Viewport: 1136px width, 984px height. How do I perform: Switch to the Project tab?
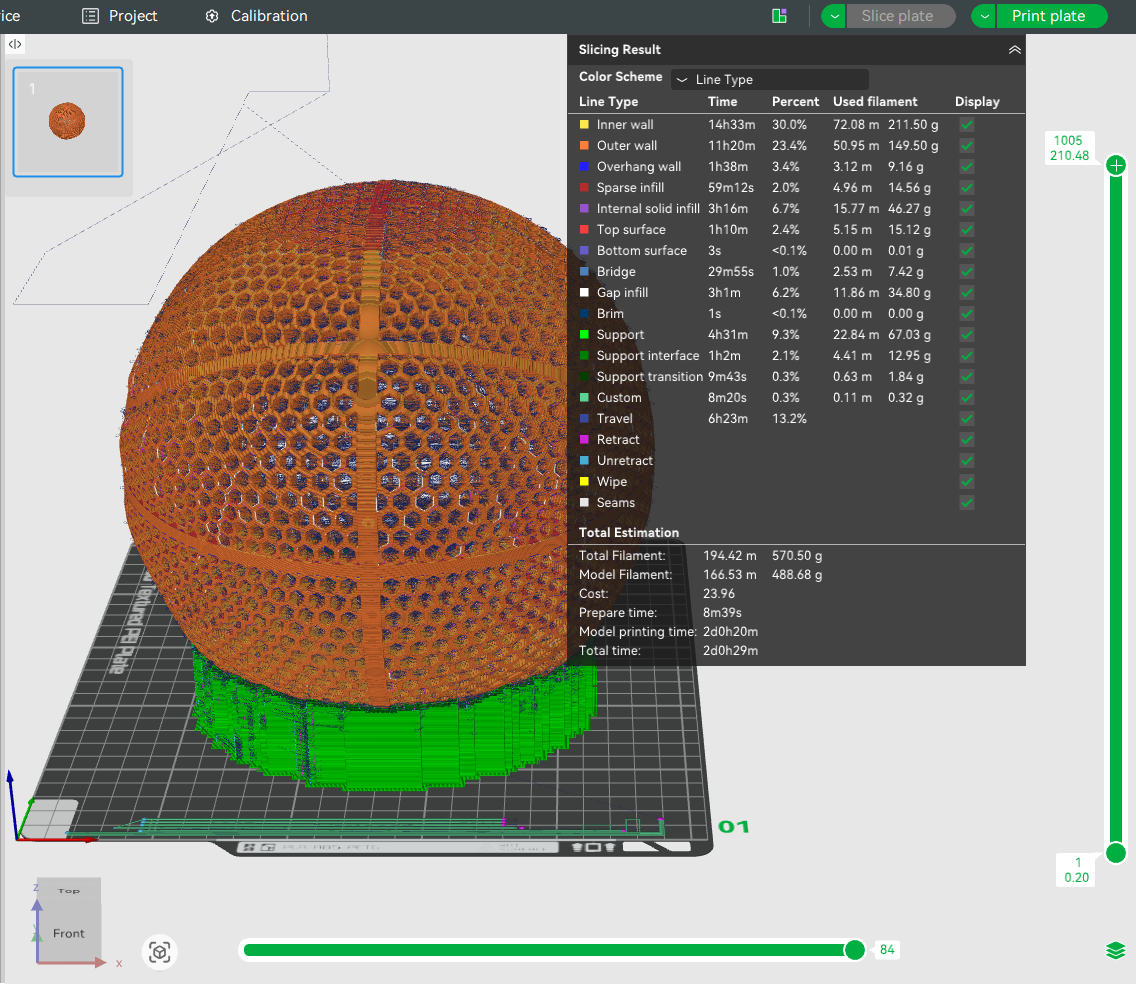coord(120,16)
